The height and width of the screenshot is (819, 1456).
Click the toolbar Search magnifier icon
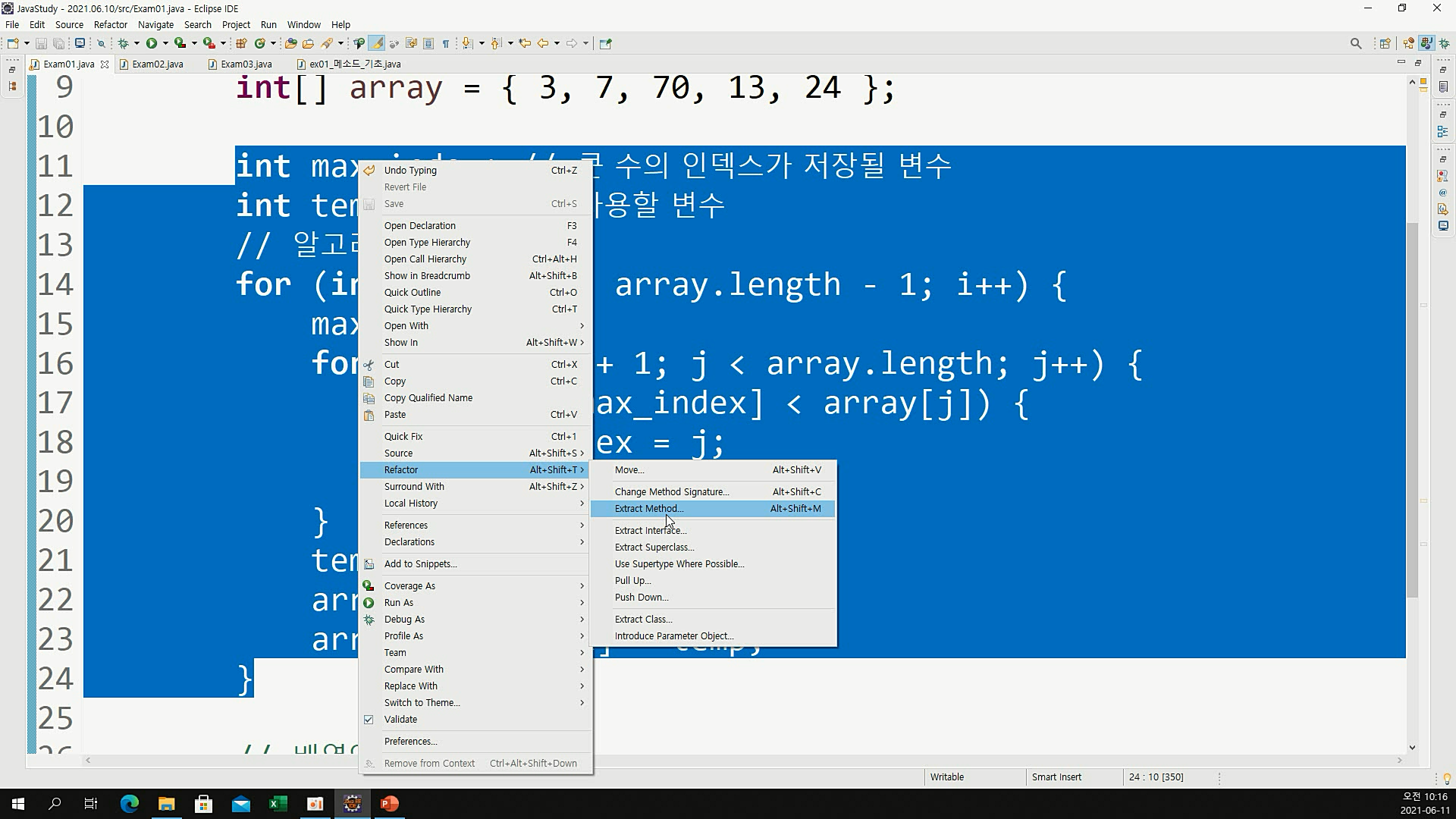click(1356, 43)
